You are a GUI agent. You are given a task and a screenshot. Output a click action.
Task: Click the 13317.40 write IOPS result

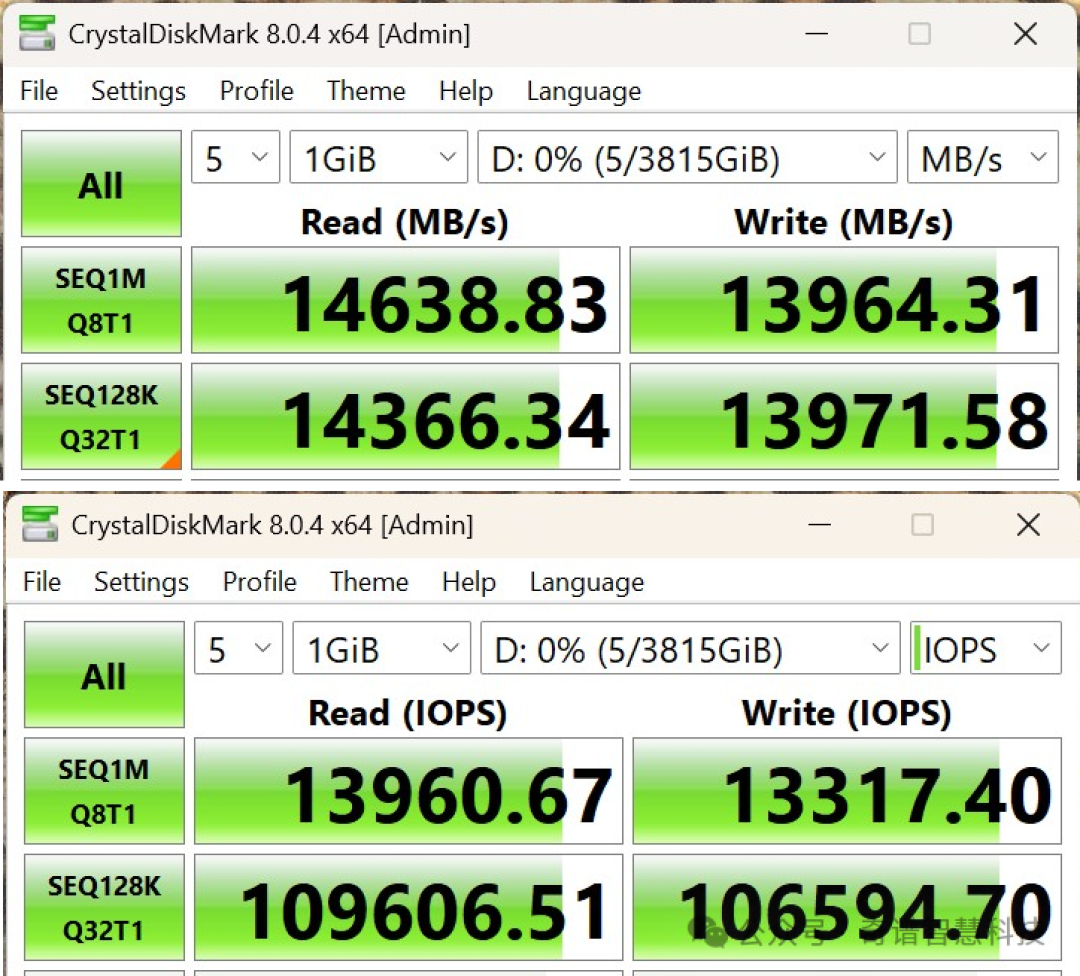tap(847, 791)
